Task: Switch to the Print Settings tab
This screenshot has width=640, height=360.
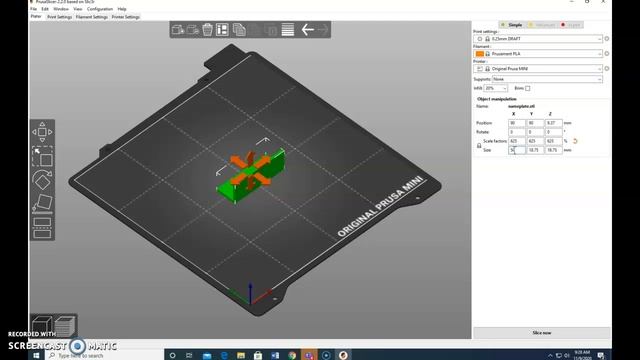Action: pos(59,17)
